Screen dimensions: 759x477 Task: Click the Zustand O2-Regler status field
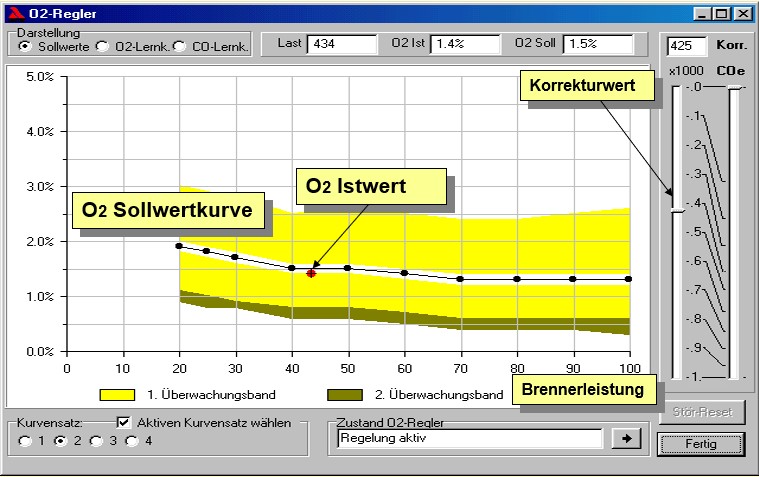pos(468,438)
